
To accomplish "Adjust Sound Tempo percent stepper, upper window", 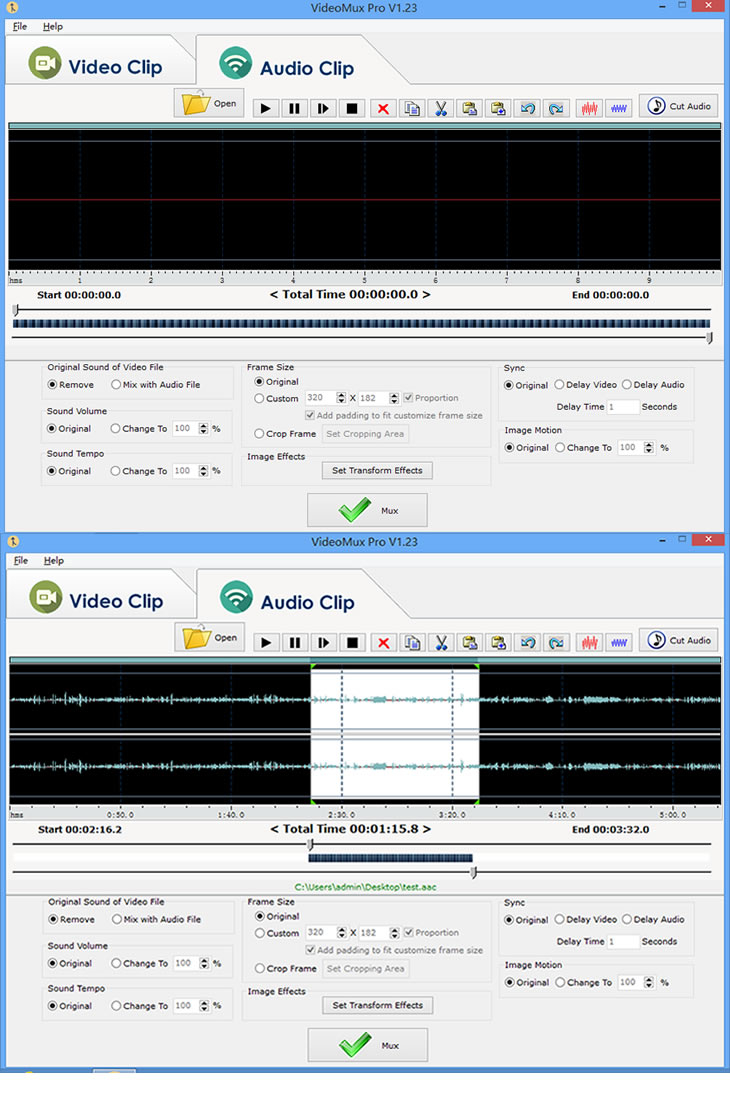I will pyautogui.click(x=203, y=471).
